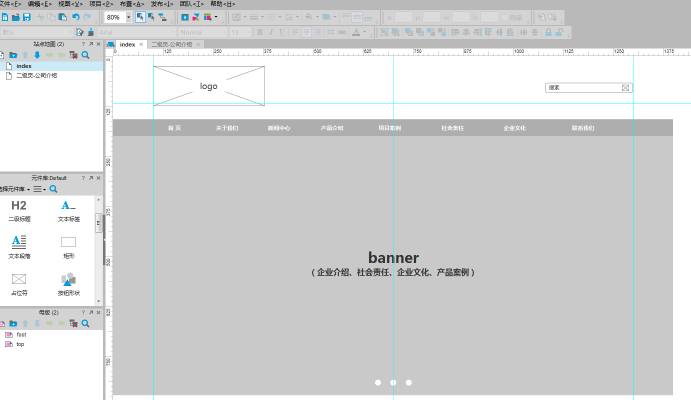Undo the last action
The image size is (691, 400).
76,17
